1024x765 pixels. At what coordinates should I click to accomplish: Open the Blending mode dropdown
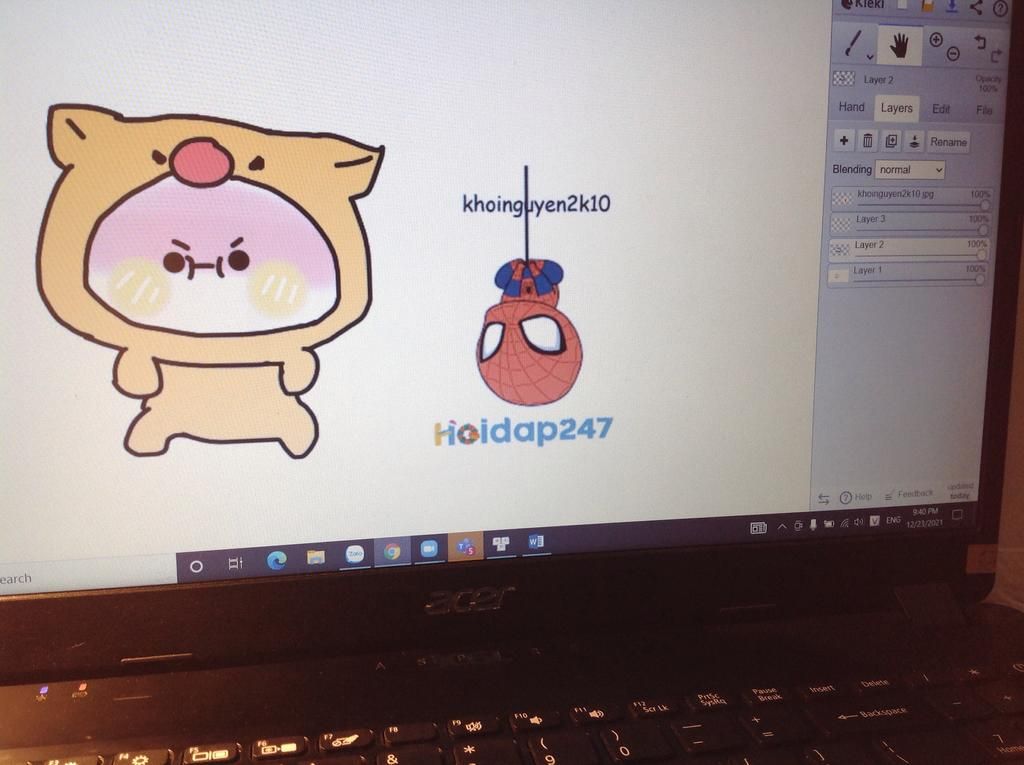pos(910,170)
